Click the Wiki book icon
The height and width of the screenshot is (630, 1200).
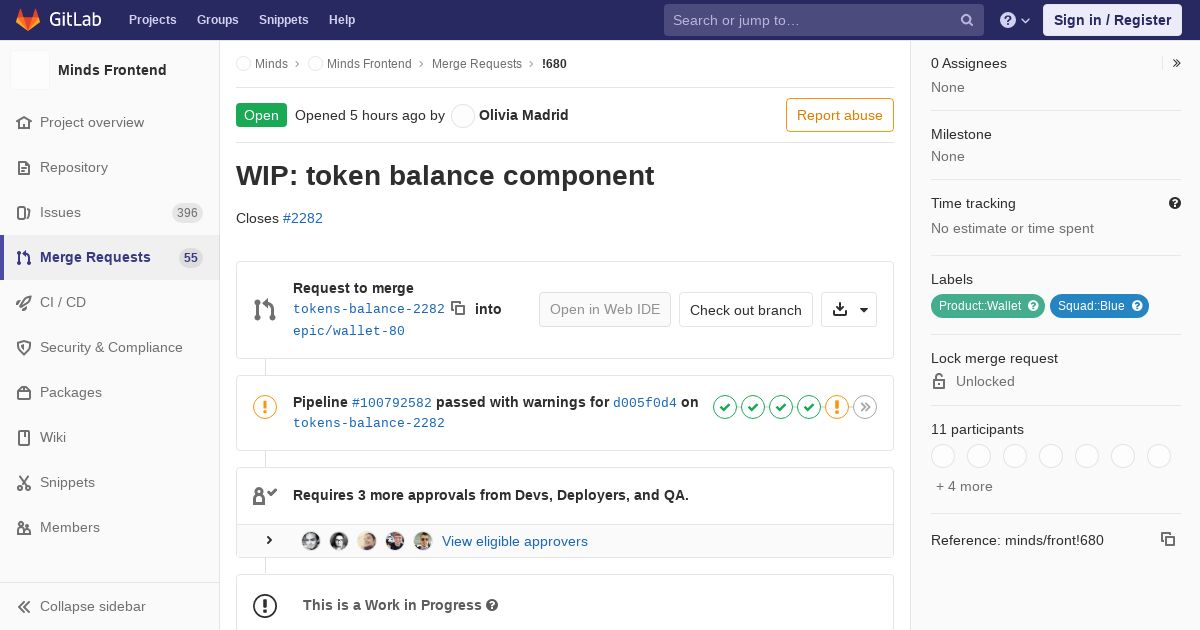24,437
